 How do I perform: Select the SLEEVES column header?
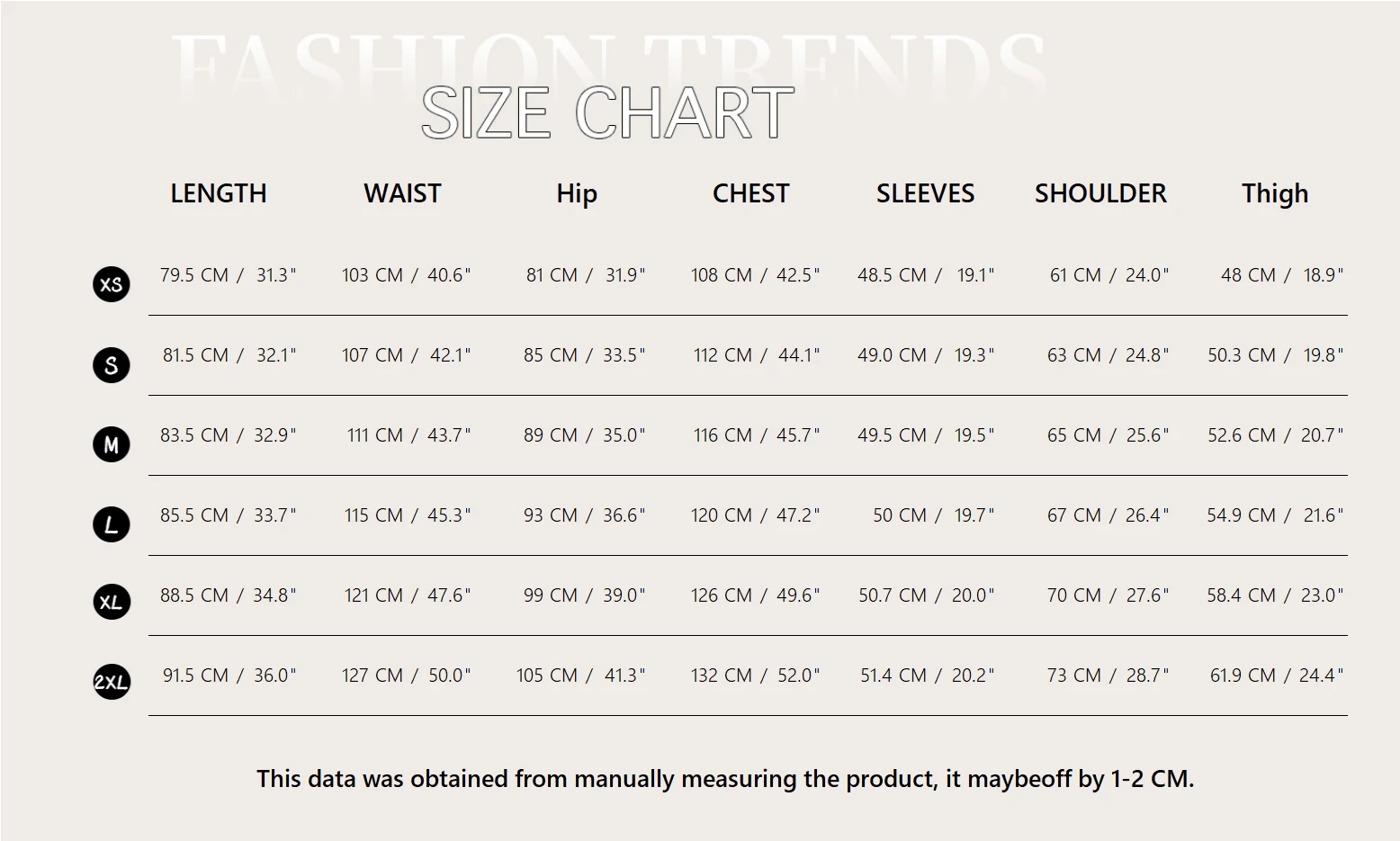tap(925, 193)
